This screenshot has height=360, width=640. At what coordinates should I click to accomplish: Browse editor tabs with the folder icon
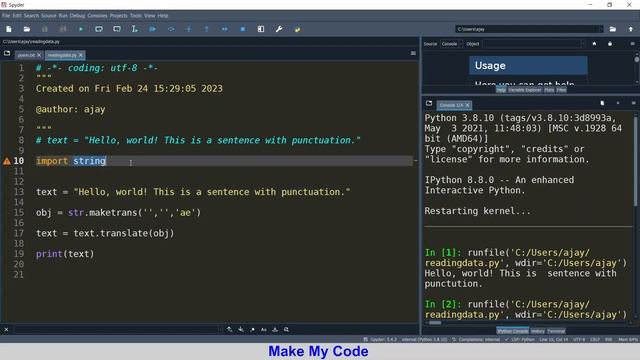coord(7,53)
